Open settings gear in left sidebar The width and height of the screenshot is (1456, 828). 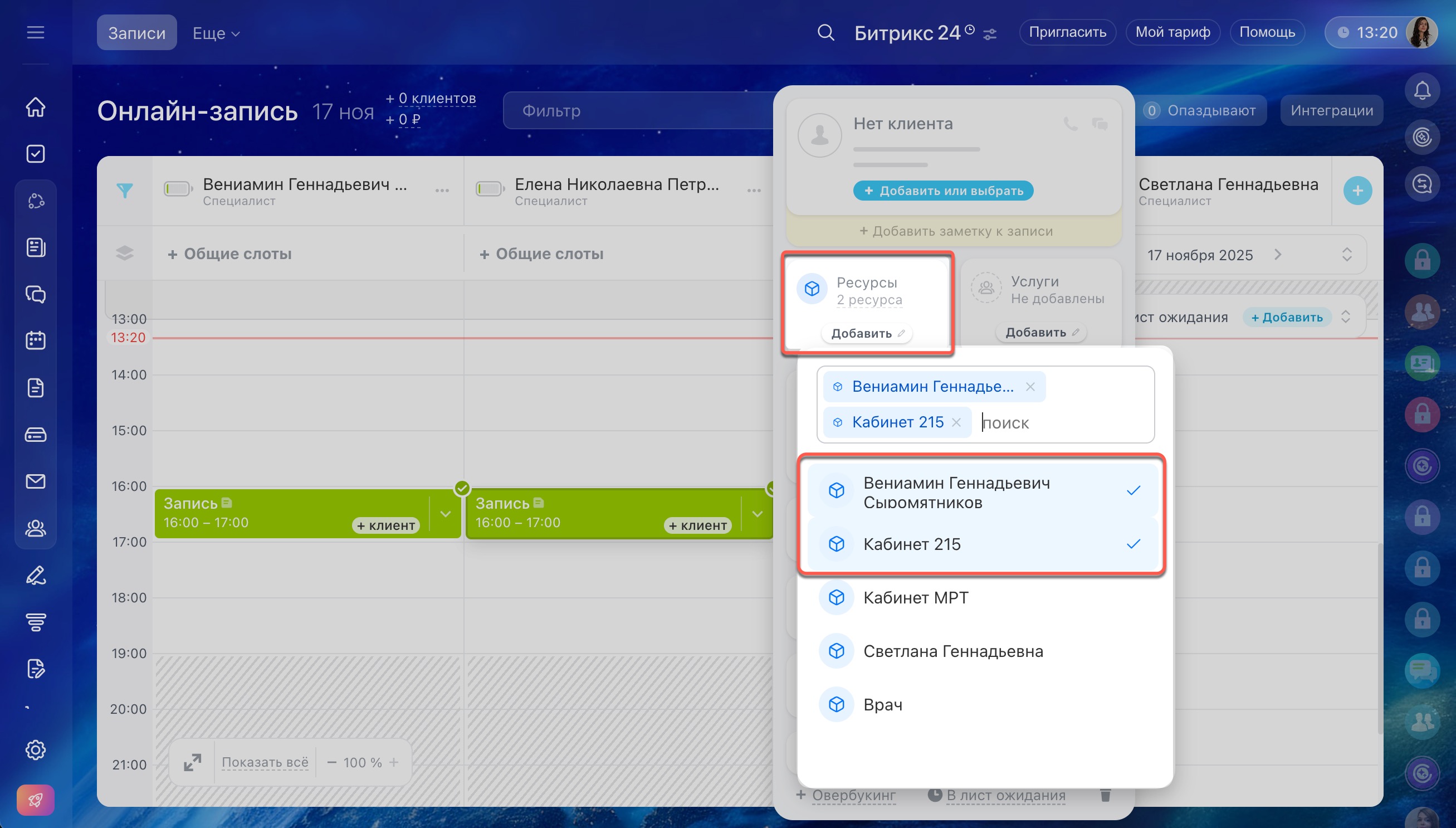(35, 749)
